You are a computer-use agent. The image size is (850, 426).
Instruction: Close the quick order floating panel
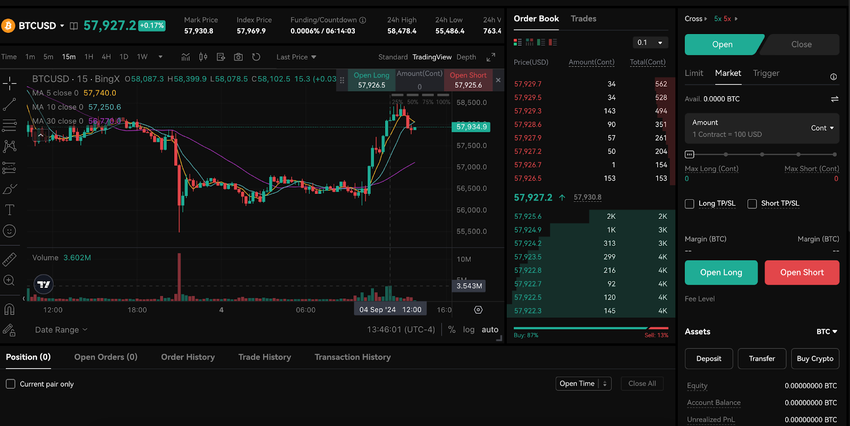(498, 80)
